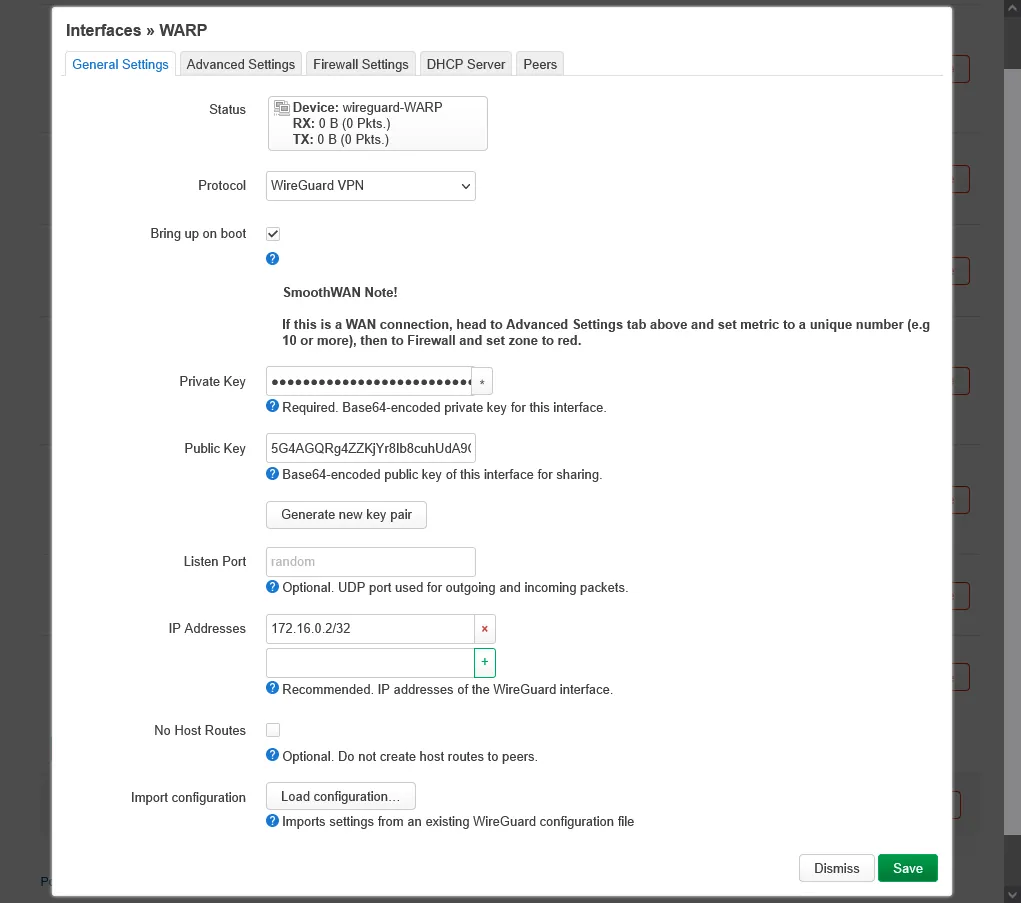Click the empty new IP address field
This screenshot has width=1021, height=903.
pos(370,662)
